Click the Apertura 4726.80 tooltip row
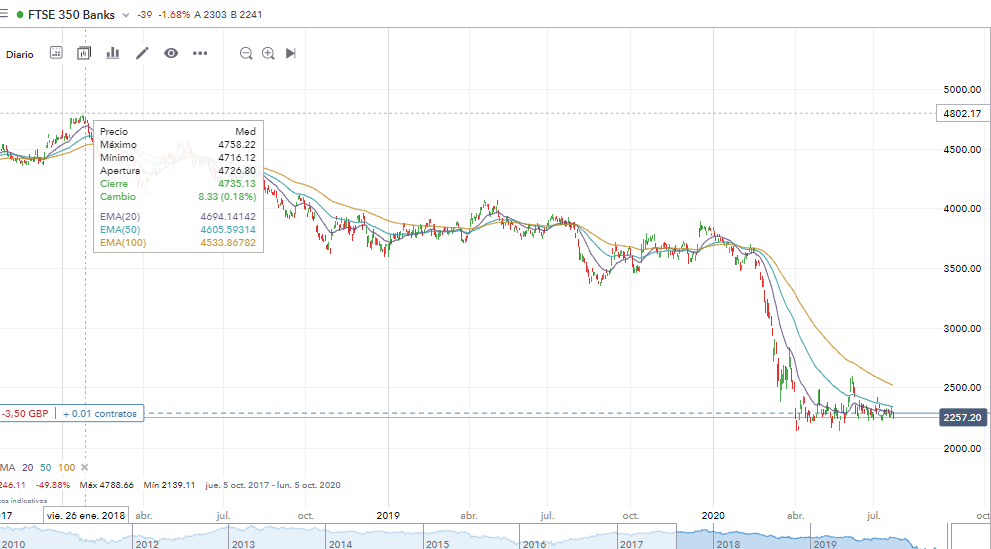This screenshot has height=549, width=991. (x=178, y=171)
